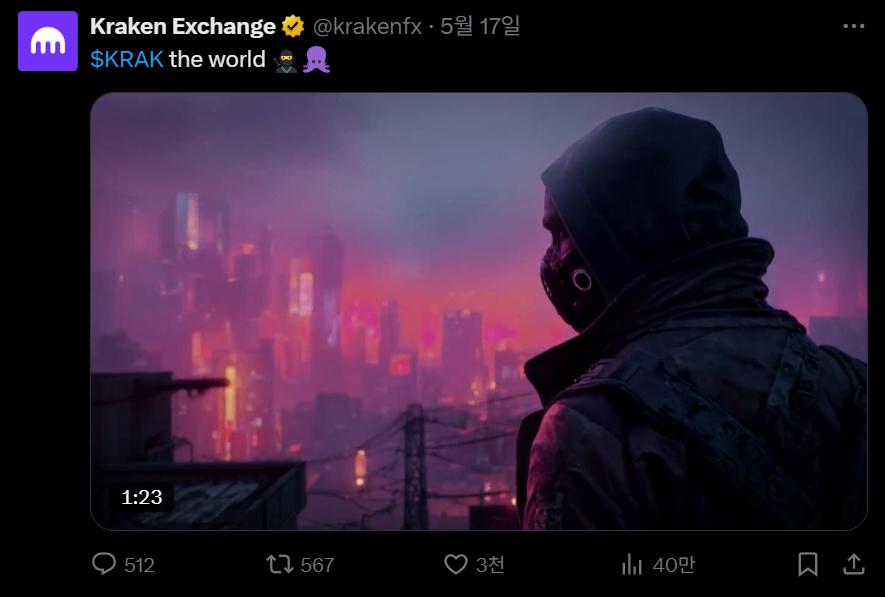The width and height of the screenshot is (885, 597).
Task: Open the @krakenfx handle link
Action: point(367,27)
